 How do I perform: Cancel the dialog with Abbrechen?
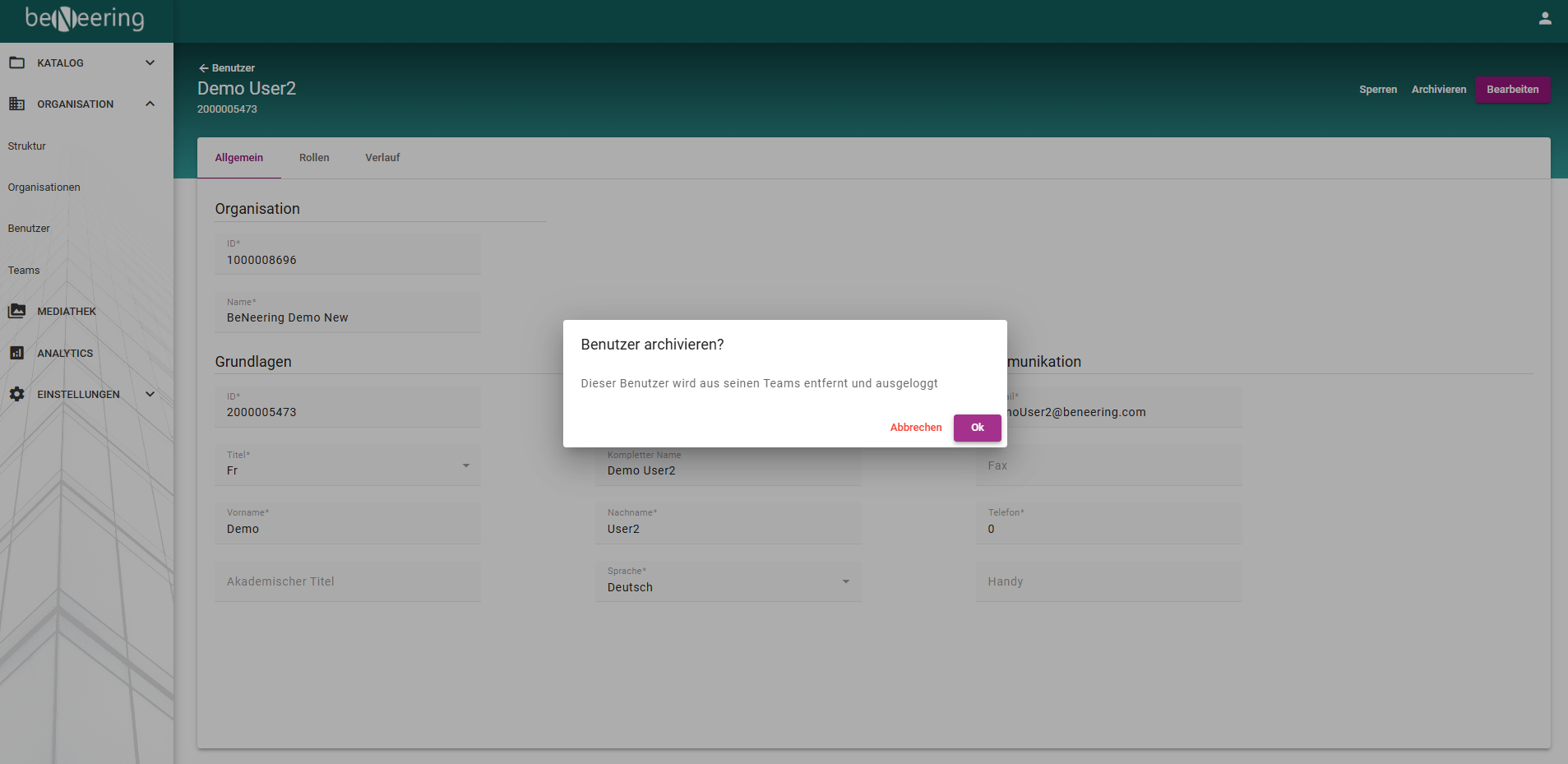pyautogui.click(x=916, y=428)
